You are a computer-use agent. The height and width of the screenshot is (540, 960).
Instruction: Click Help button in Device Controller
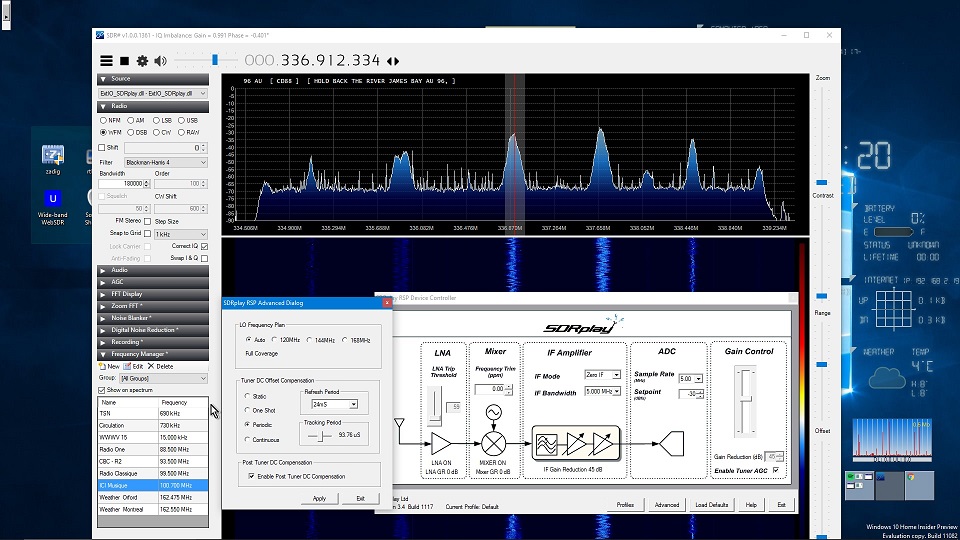(x=751, y=504)
